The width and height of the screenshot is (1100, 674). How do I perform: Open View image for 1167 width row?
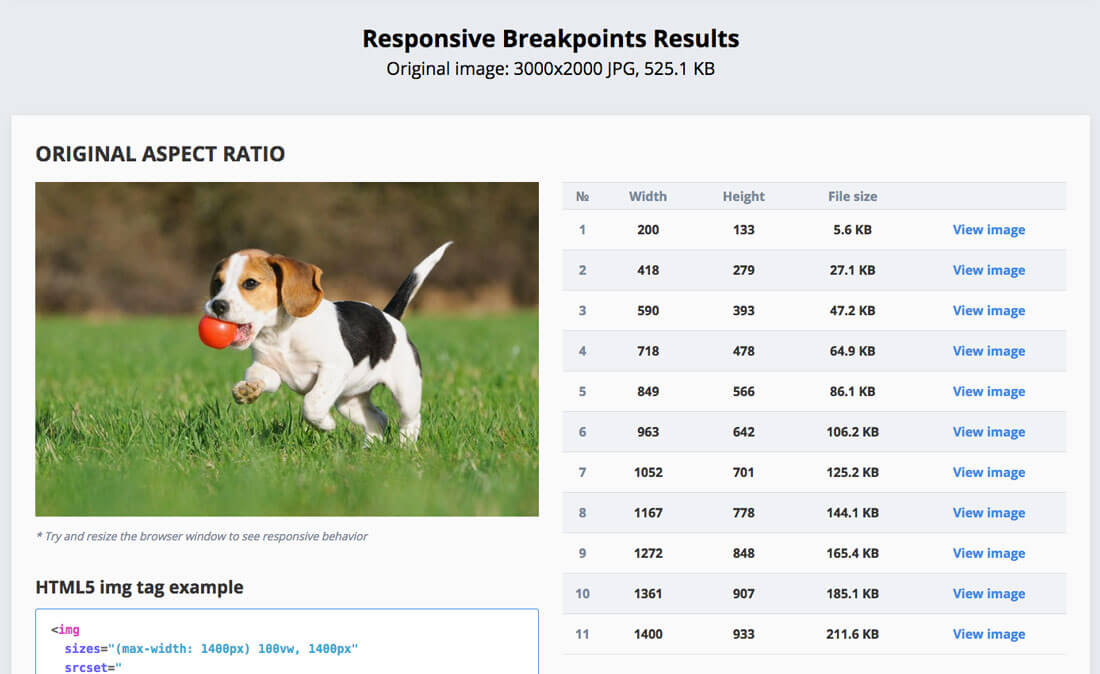click(x=988, y=513)
